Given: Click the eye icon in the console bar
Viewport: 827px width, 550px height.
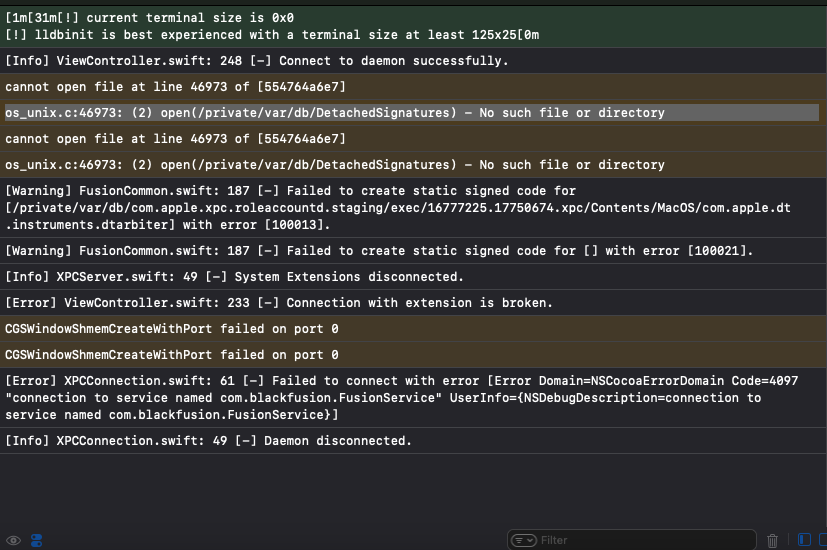Looking at the screenshot, I should 14,540.
